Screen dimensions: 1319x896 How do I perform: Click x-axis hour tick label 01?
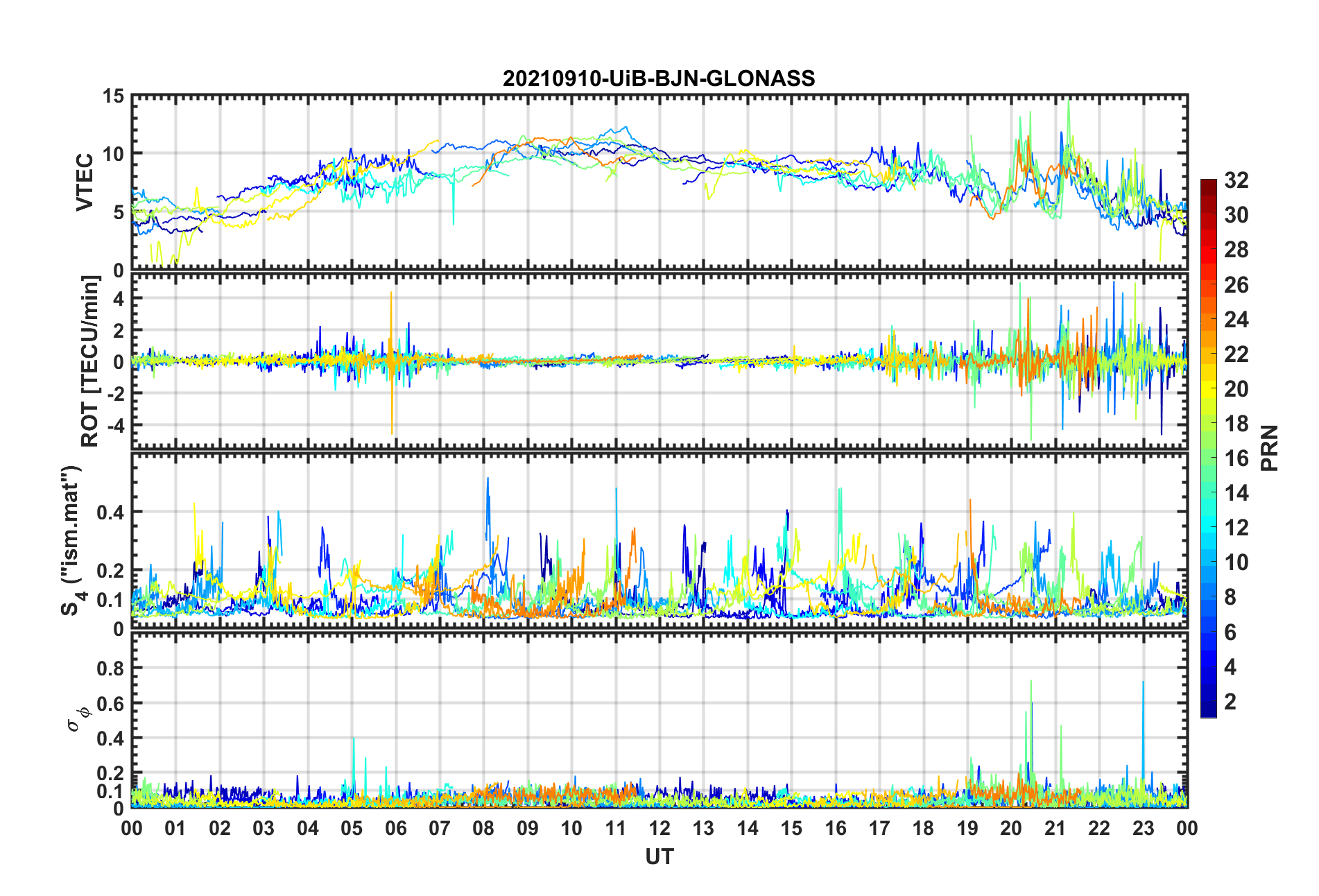175,828
